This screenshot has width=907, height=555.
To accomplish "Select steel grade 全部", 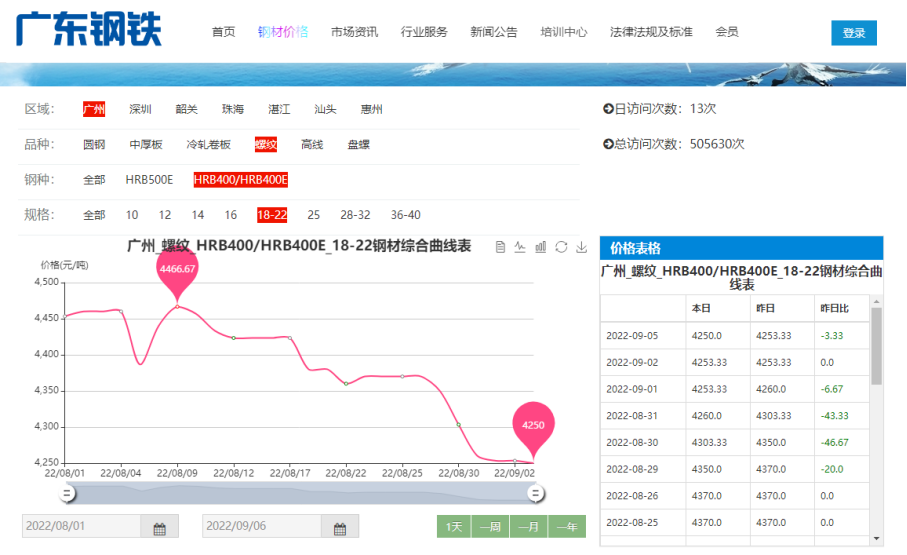I will tap(94, 180).
